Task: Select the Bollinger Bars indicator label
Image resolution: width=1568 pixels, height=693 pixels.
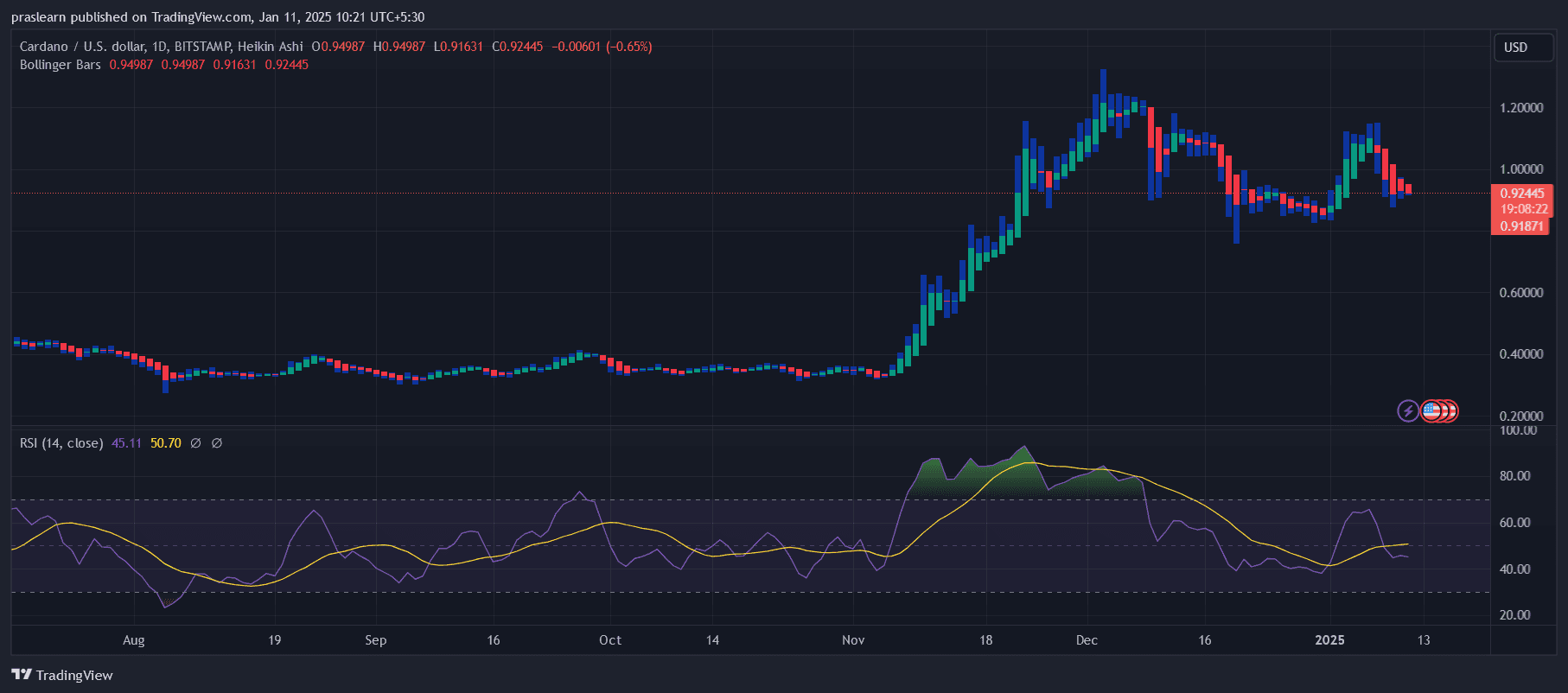Action: pos(61,65)
